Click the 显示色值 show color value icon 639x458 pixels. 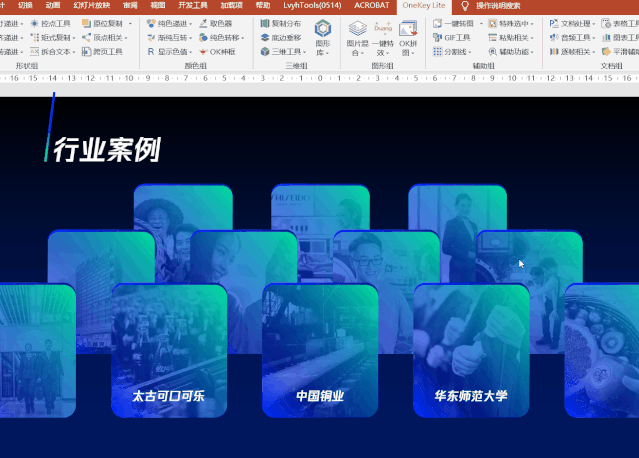151,52
